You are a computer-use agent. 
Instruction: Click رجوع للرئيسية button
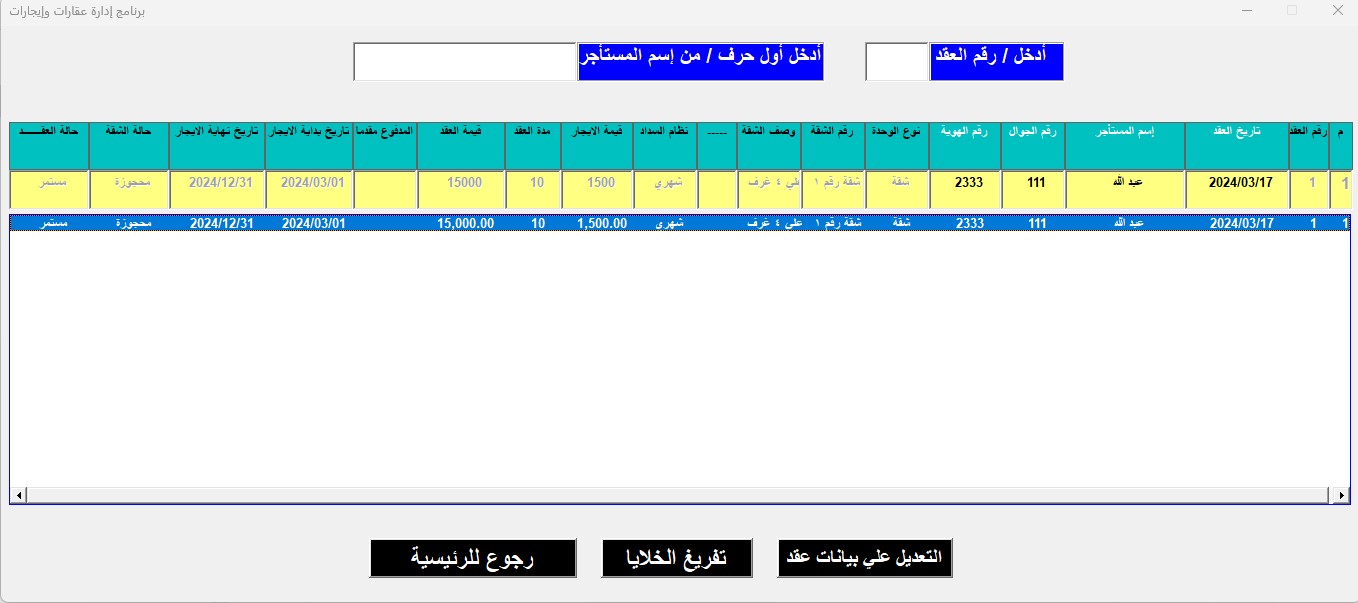pos(473,558)
